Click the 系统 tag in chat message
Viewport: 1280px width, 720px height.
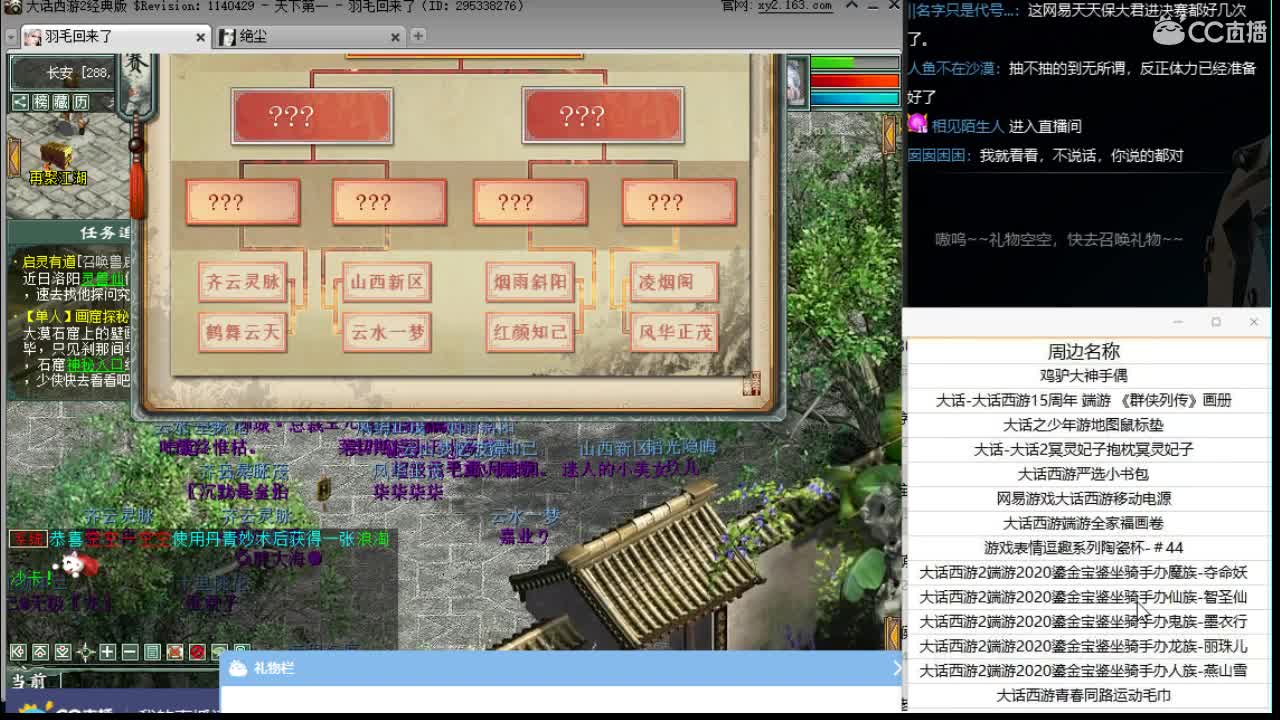[x=28, y=539]
